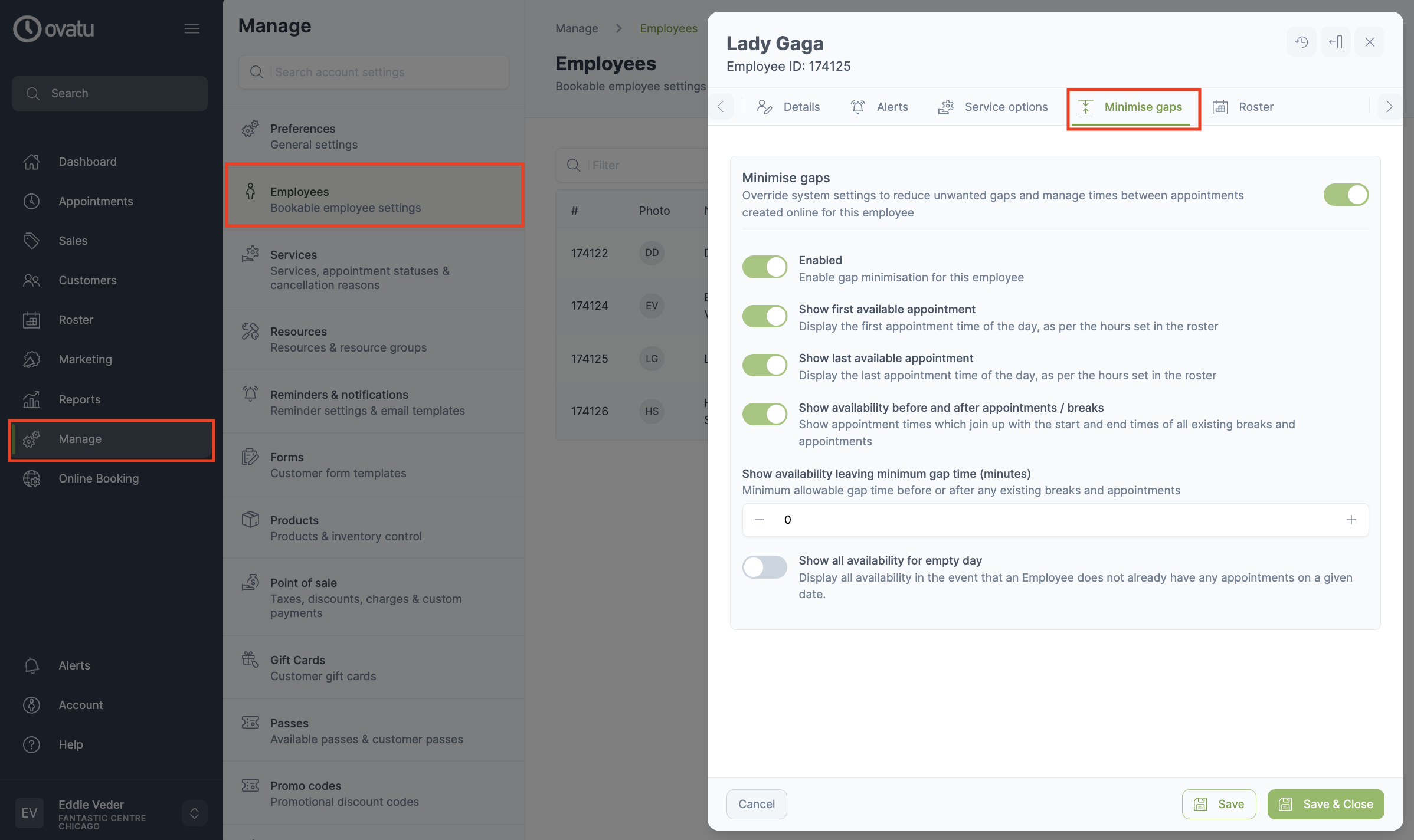
Task: Show previous tabs with left chevron arrow
Action: click(x=721, y=107)
